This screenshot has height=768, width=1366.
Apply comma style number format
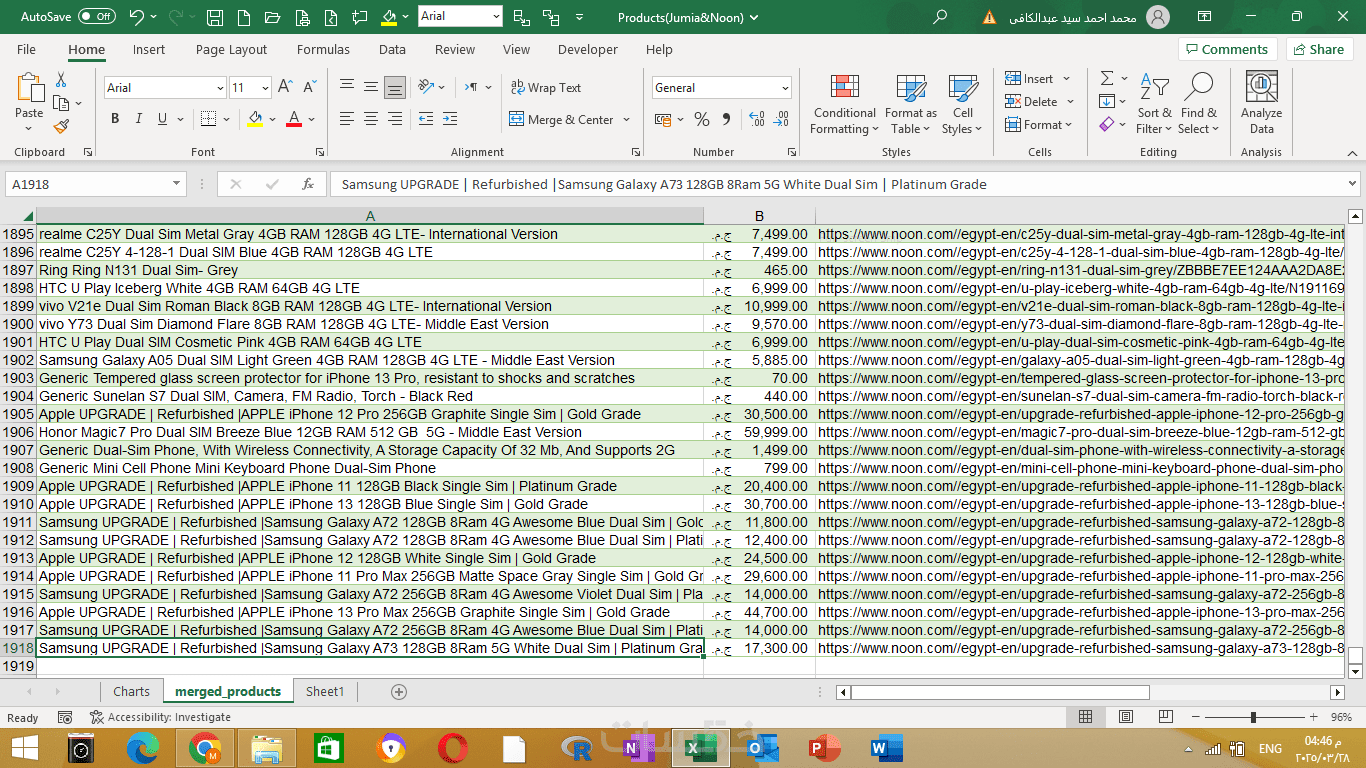pos(727,119)
